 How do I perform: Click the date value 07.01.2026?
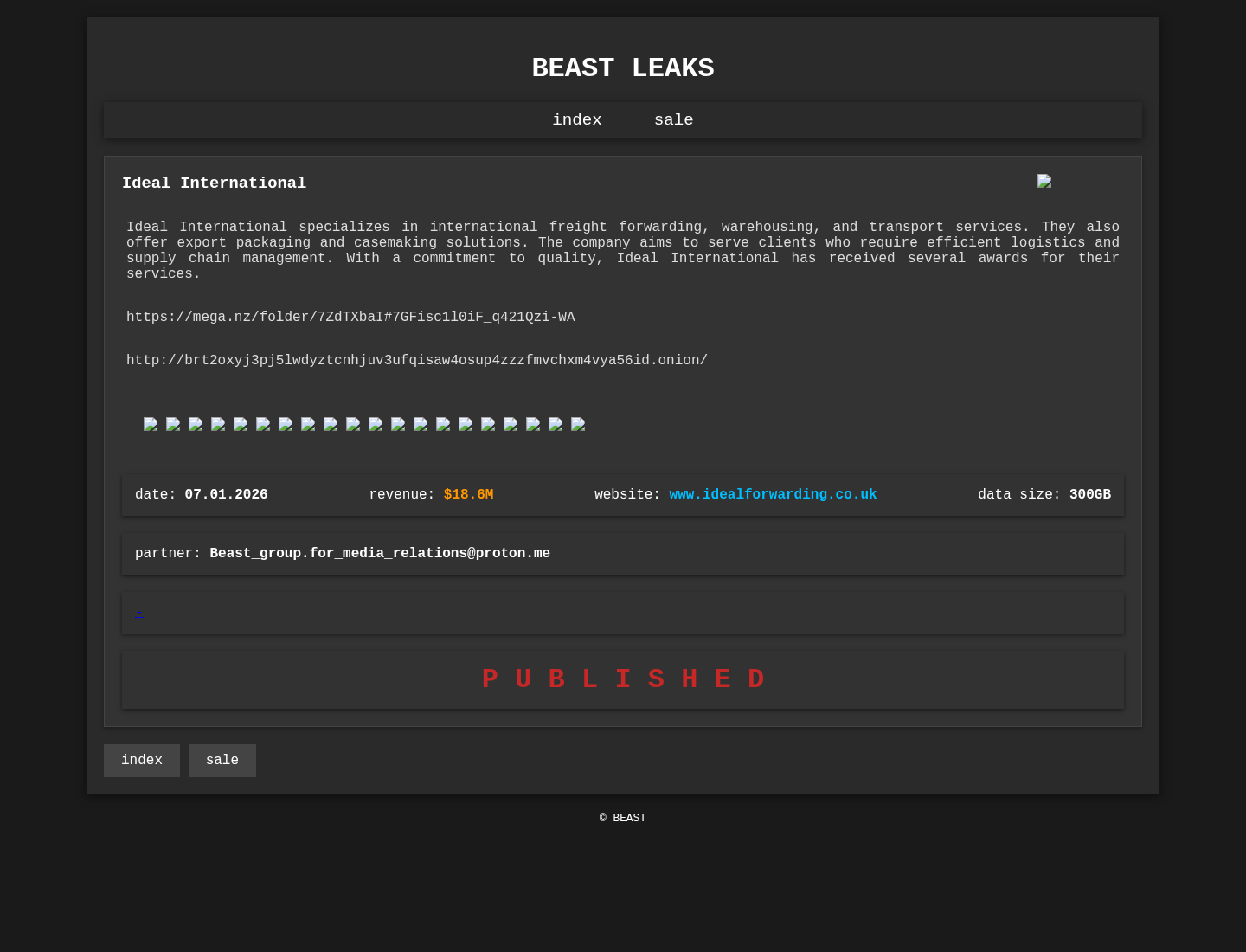point(226,495)
